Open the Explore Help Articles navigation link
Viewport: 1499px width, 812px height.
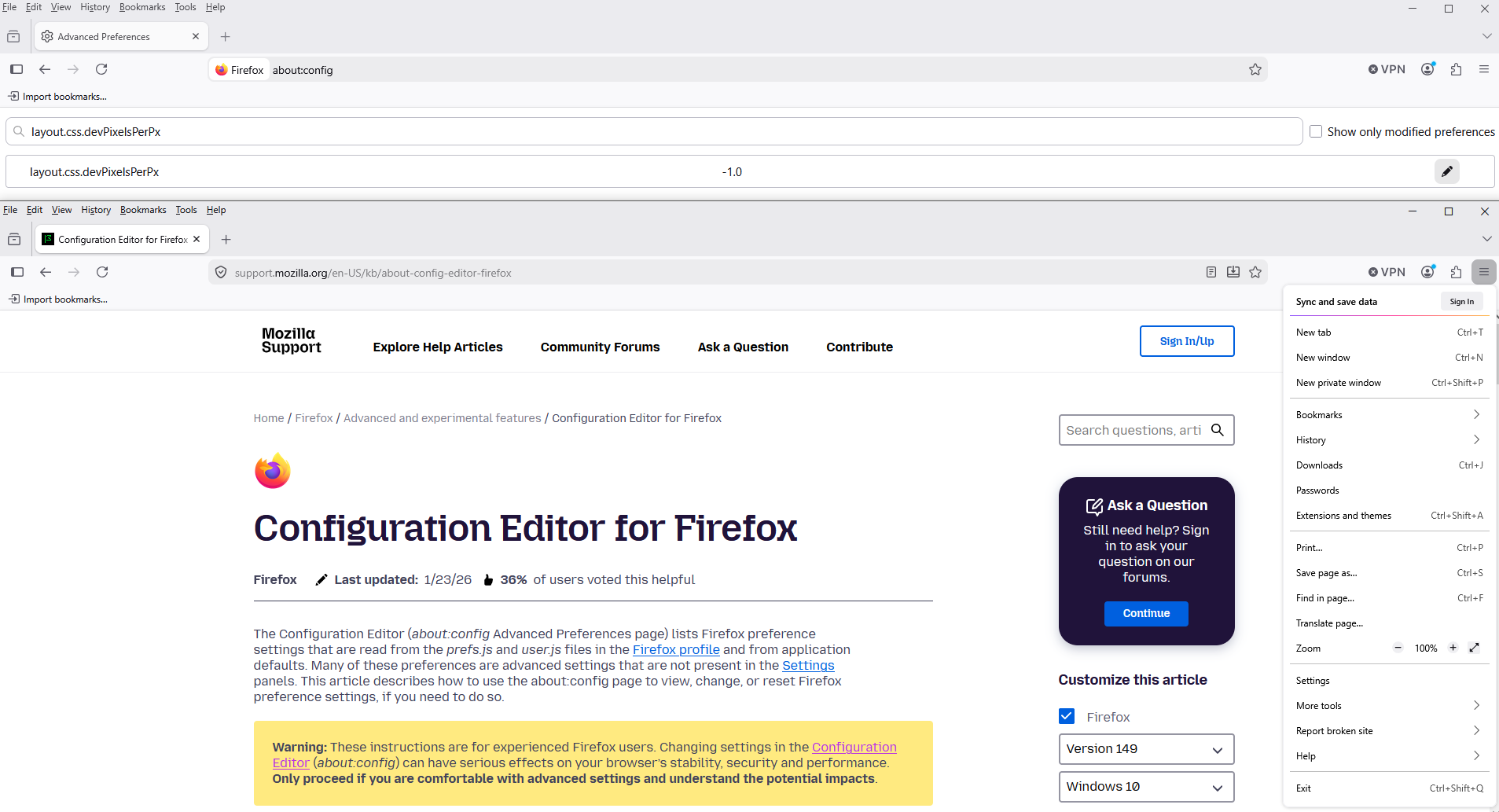(438, 347)
